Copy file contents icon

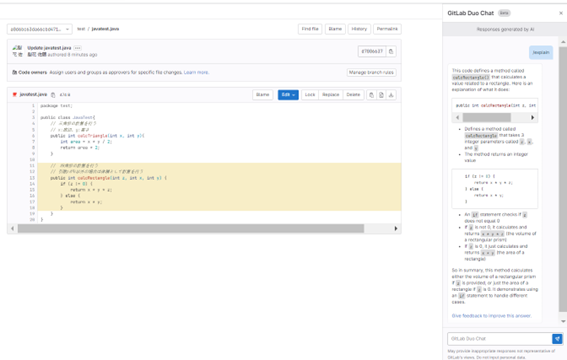pos(371,95)
